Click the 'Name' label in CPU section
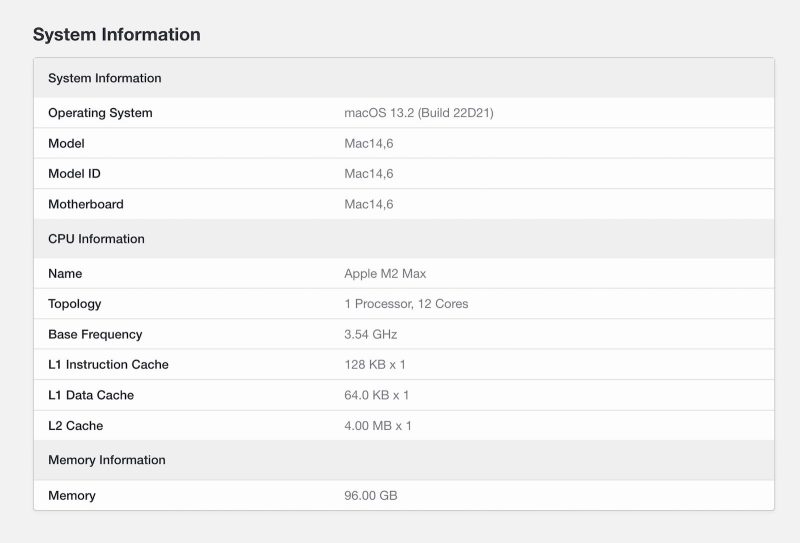 (x=65, y=274)
